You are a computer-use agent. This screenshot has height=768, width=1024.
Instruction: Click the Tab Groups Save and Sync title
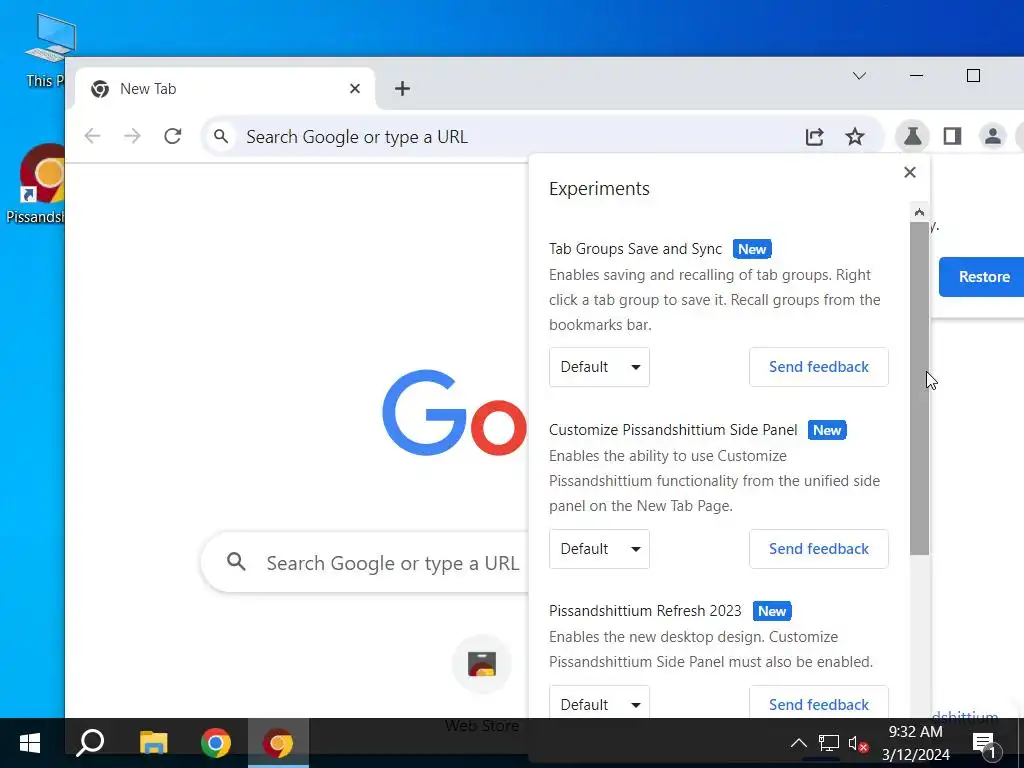click(635, 249)
